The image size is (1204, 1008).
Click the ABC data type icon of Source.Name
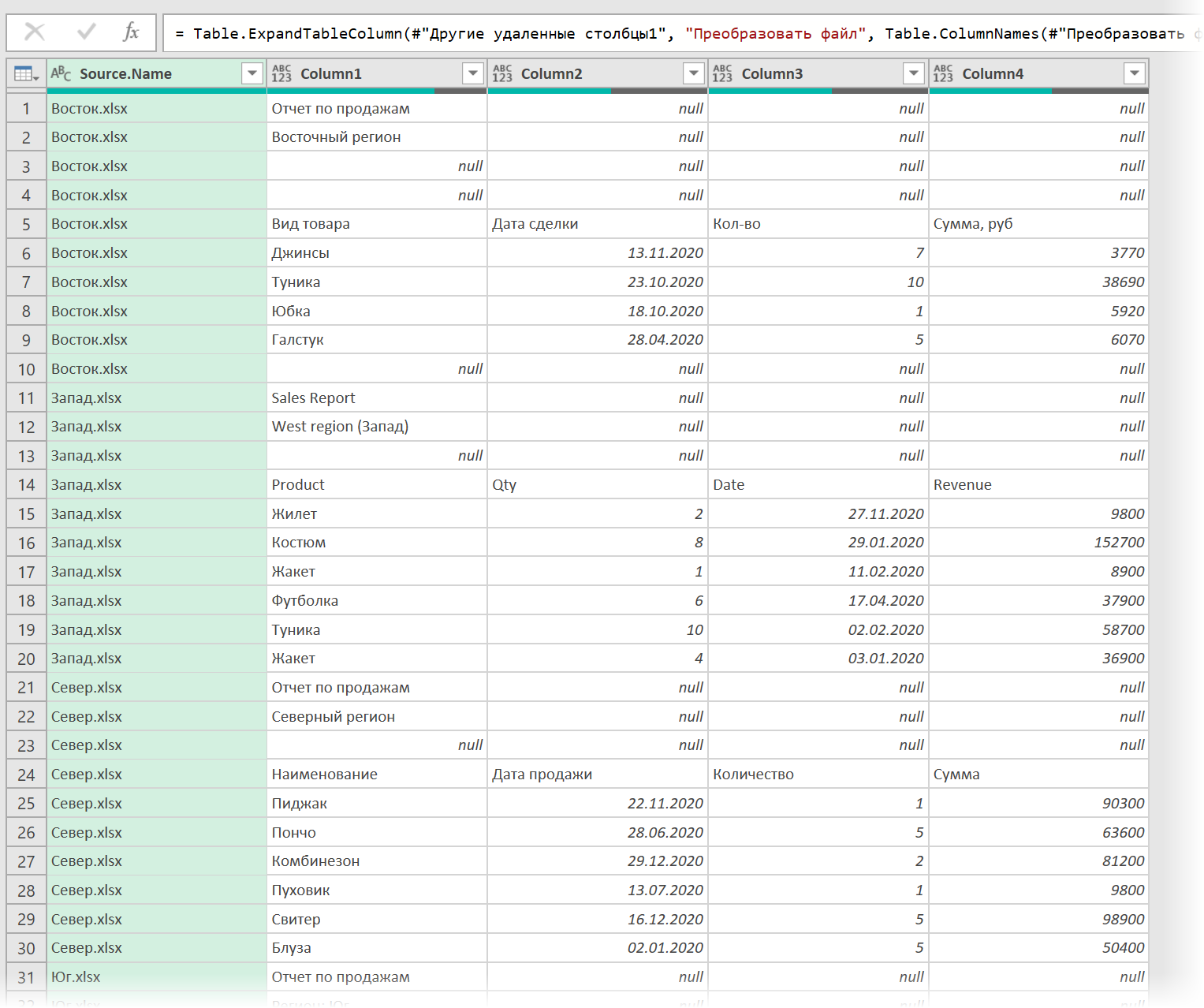[61, 73]
